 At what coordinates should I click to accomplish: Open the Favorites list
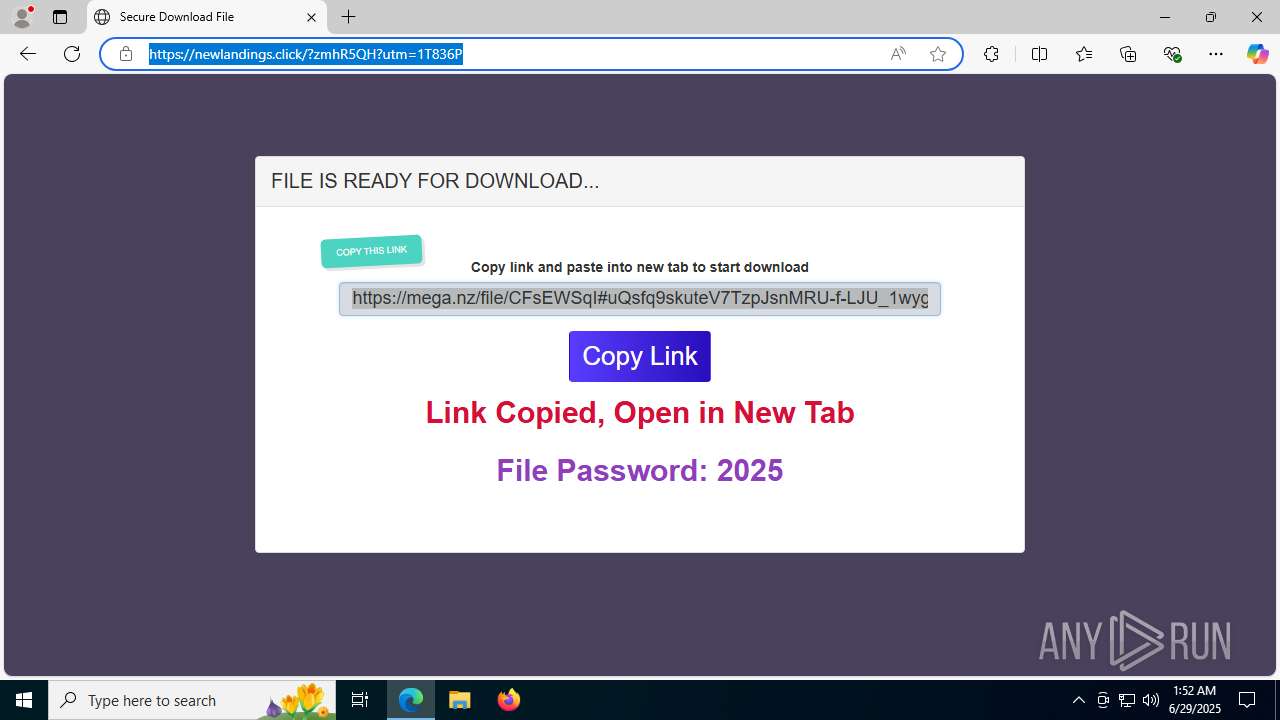click(1084, 54)
